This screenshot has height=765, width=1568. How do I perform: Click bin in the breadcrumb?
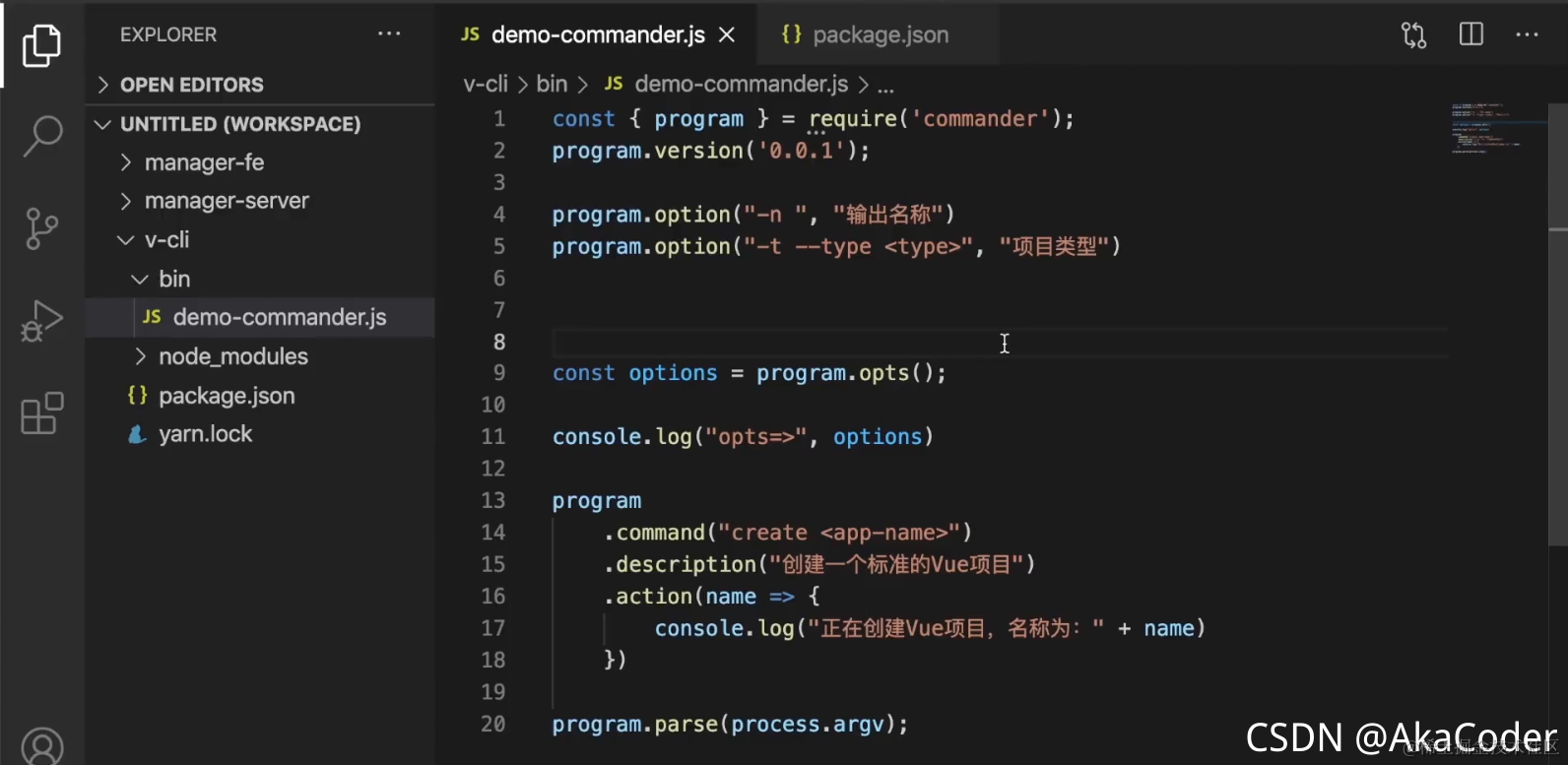click(x=552, y=85)
